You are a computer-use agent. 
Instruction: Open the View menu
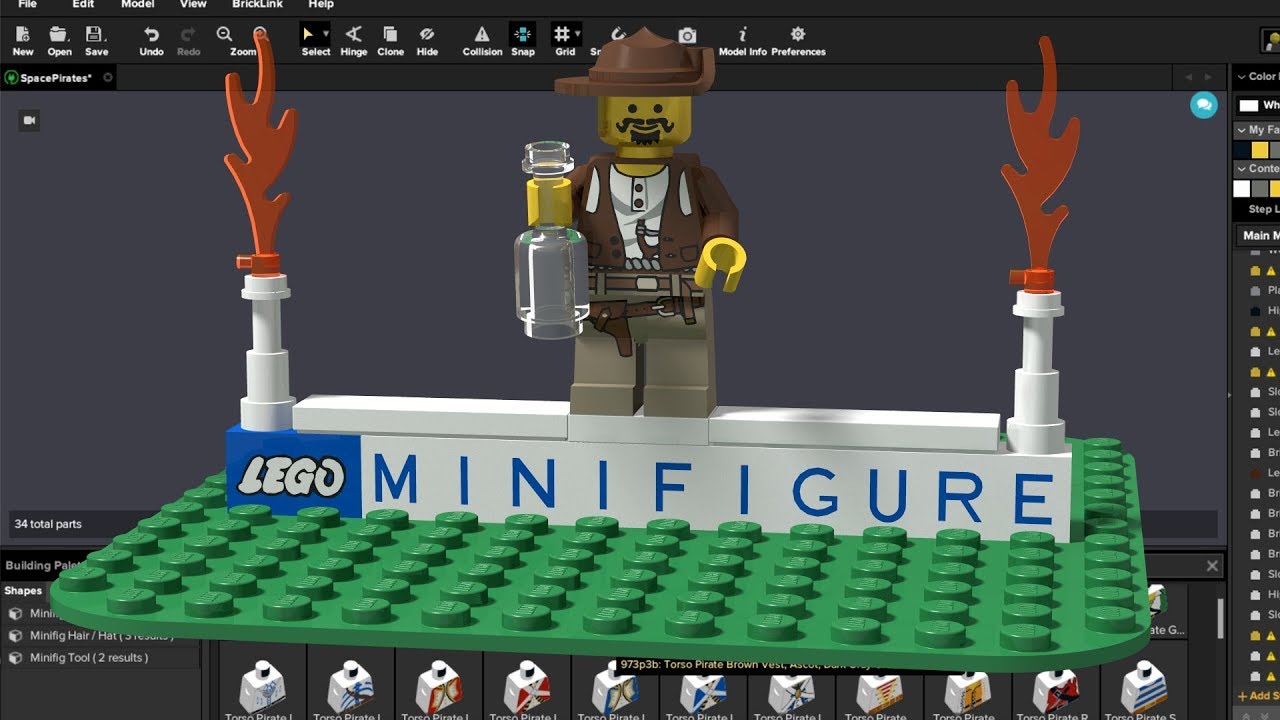193,4
